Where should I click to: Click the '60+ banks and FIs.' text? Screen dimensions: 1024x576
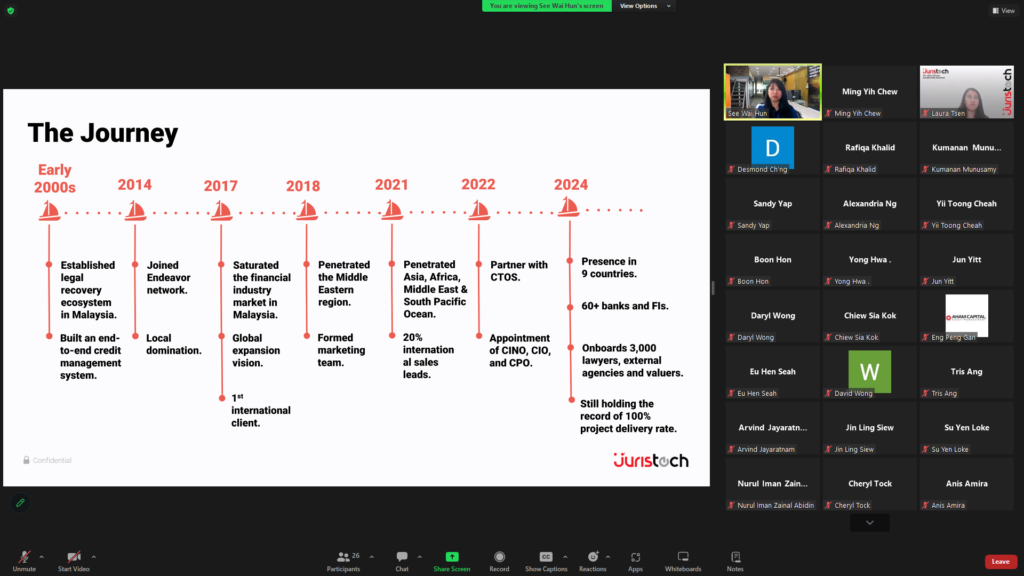tap(625, 306)
